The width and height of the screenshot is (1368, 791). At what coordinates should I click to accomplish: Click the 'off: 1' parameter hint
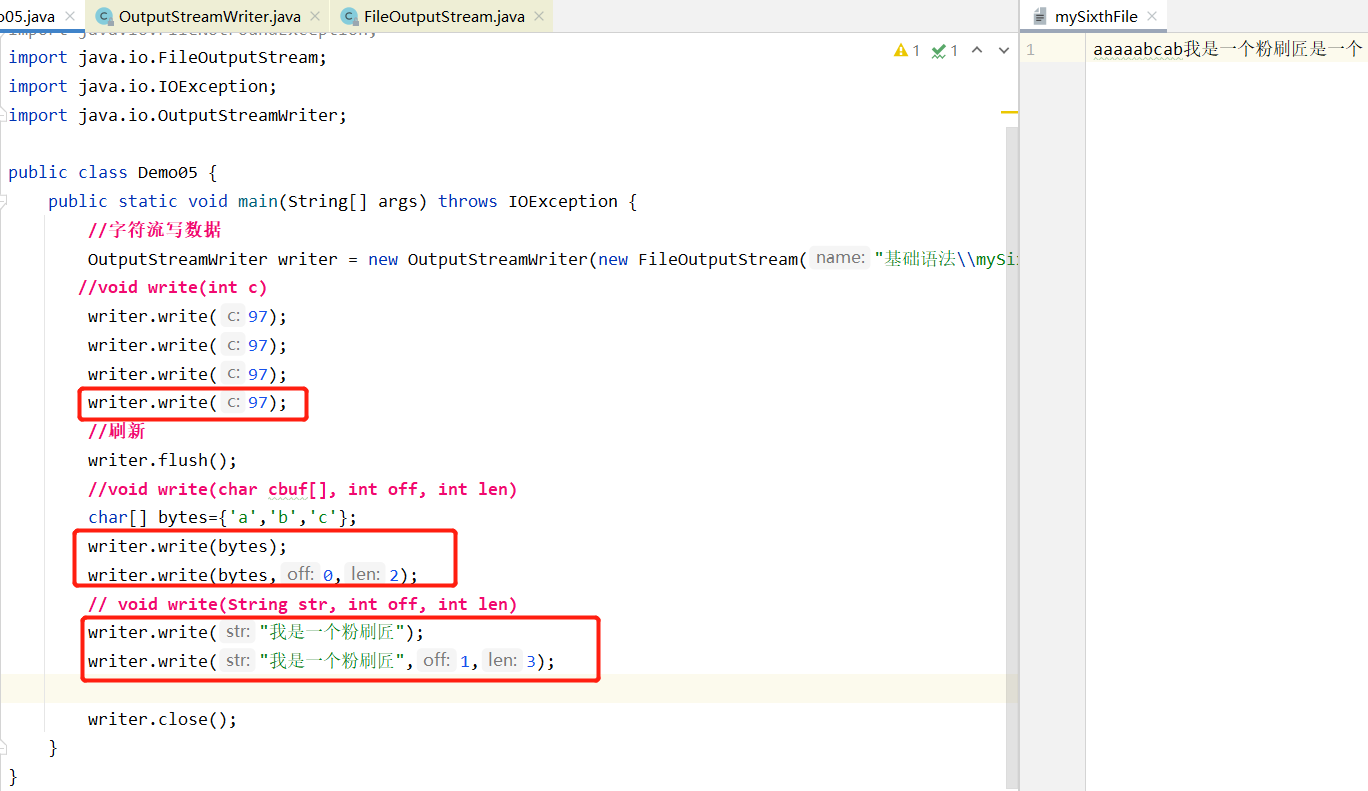(x=446, y=660)
